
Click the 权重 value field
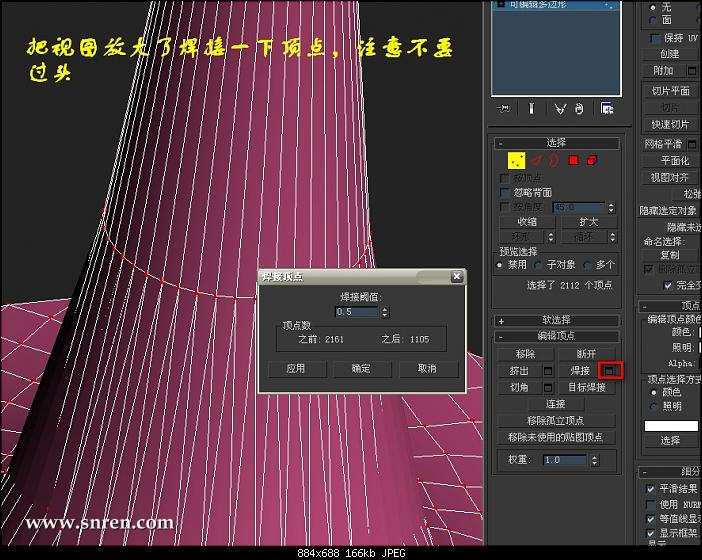[565, 460]
